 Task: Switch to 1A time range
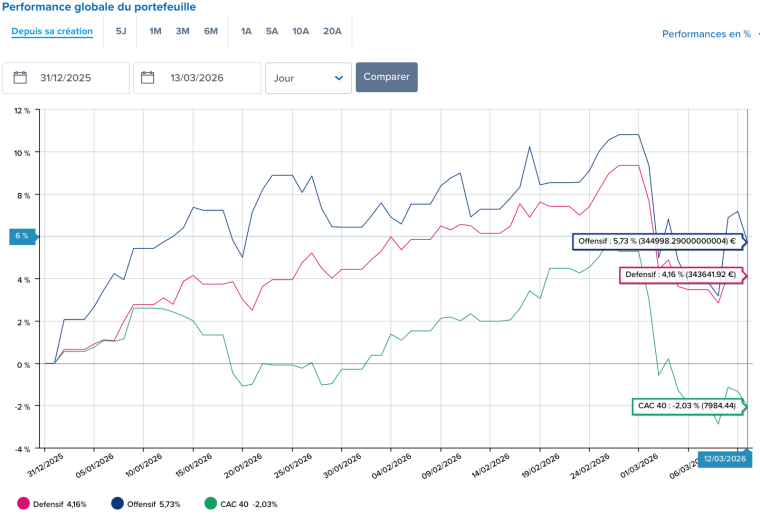click(246, 31)
